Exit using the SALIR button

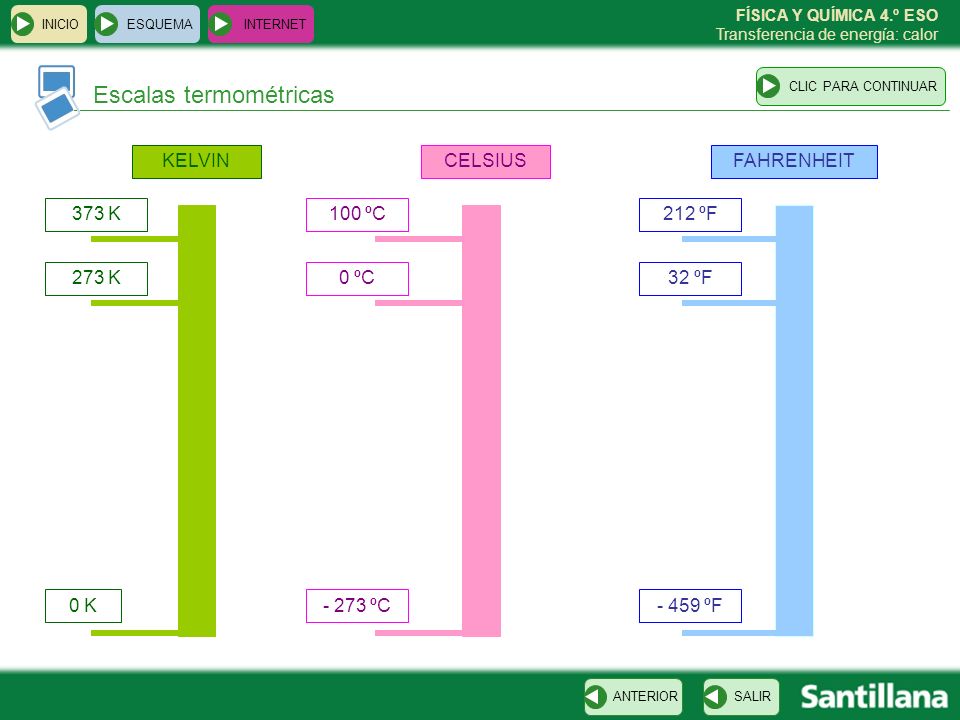click(x=741, y=697)
